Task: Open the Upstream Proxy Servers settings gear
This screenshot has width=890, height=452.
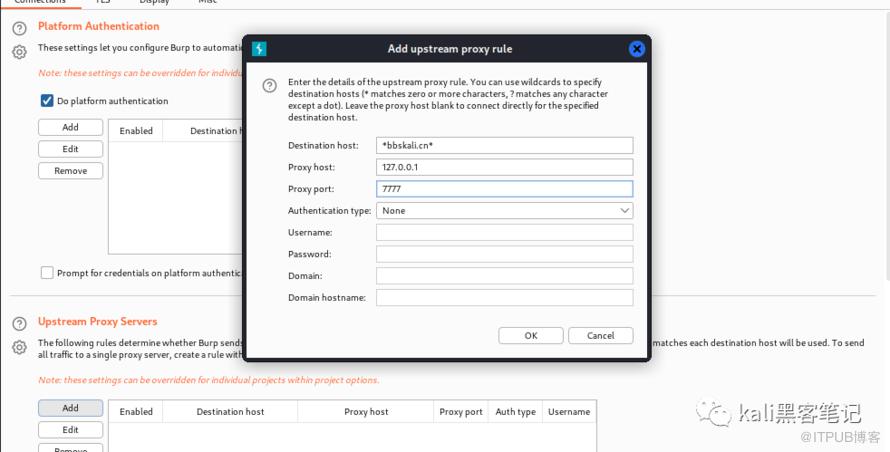Action: [x=19, y=348]
